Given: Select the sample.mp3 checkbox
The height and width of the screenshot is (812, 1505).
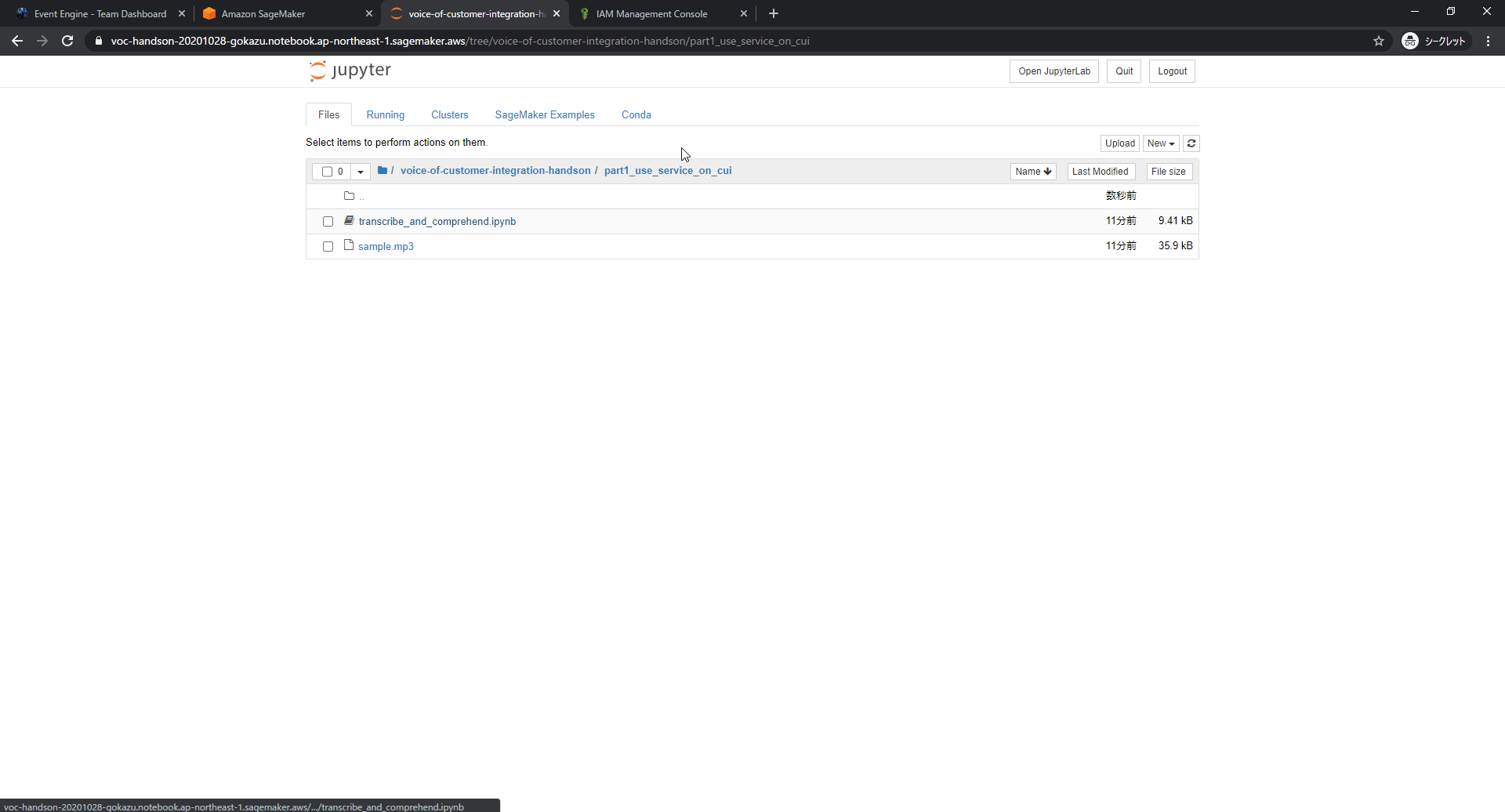Looking at the screenshot, I should pyautogui.click(x=328, y=247).
